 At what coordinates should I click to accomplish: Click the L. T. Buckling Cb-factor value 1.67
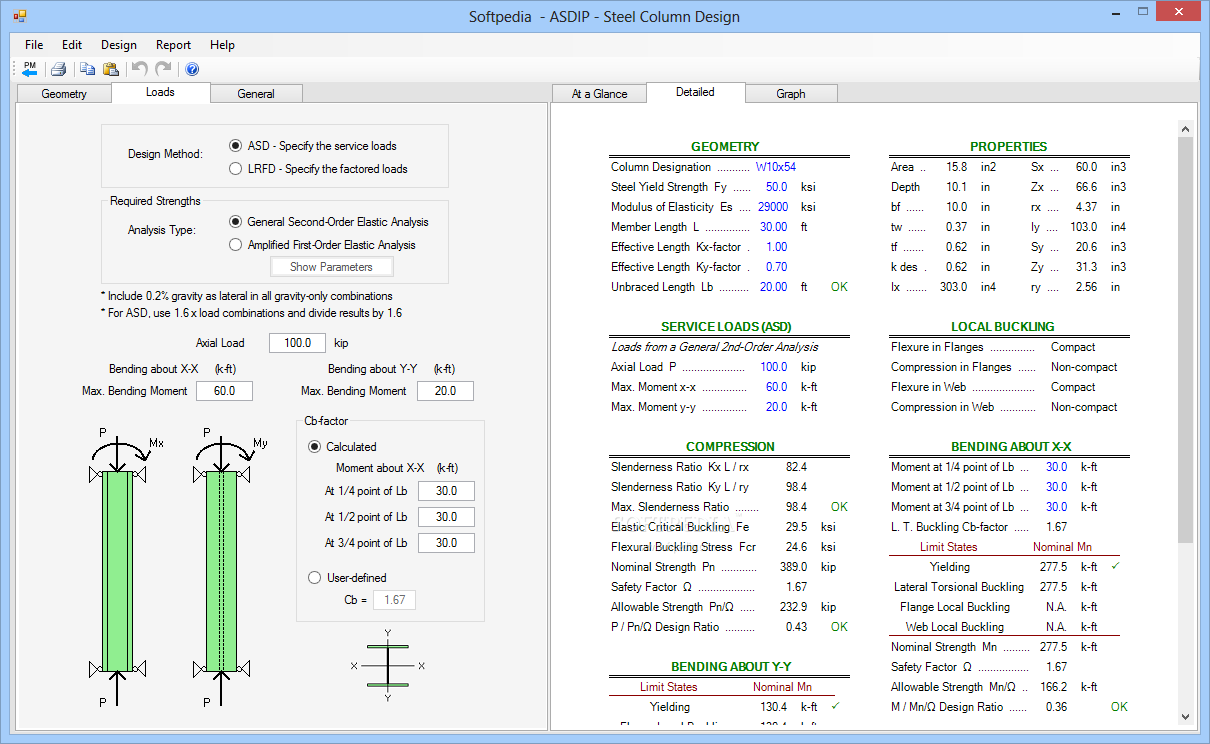(1056, 527)
